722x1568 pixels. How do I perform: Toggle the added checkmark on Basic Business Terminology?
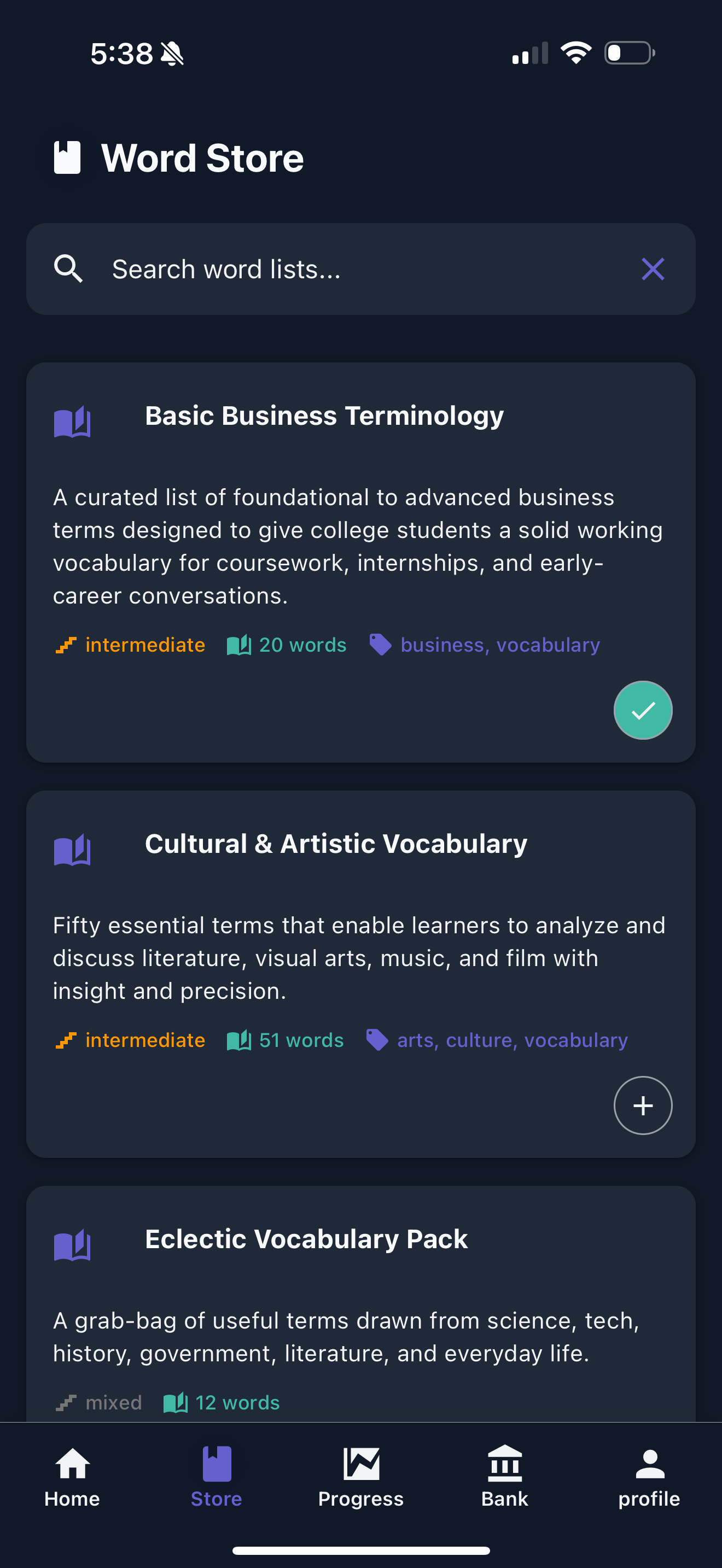click(643, 710)
